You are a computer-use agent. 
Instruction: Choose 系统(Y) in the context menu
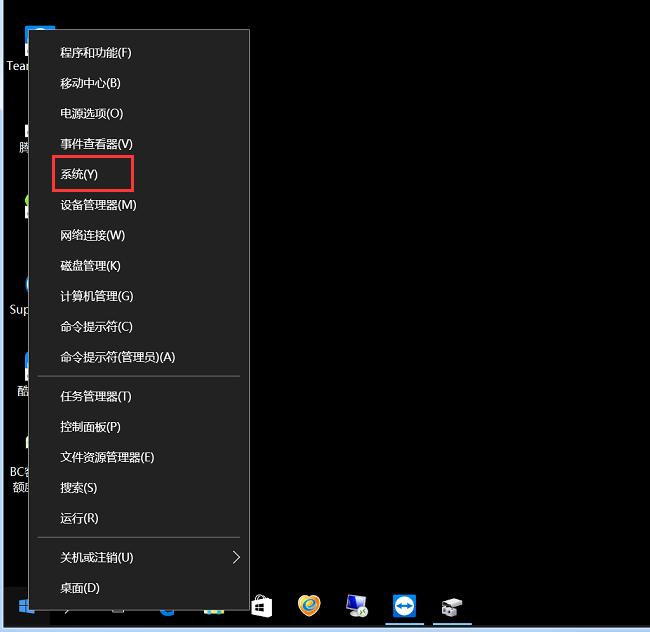point(139,174)
